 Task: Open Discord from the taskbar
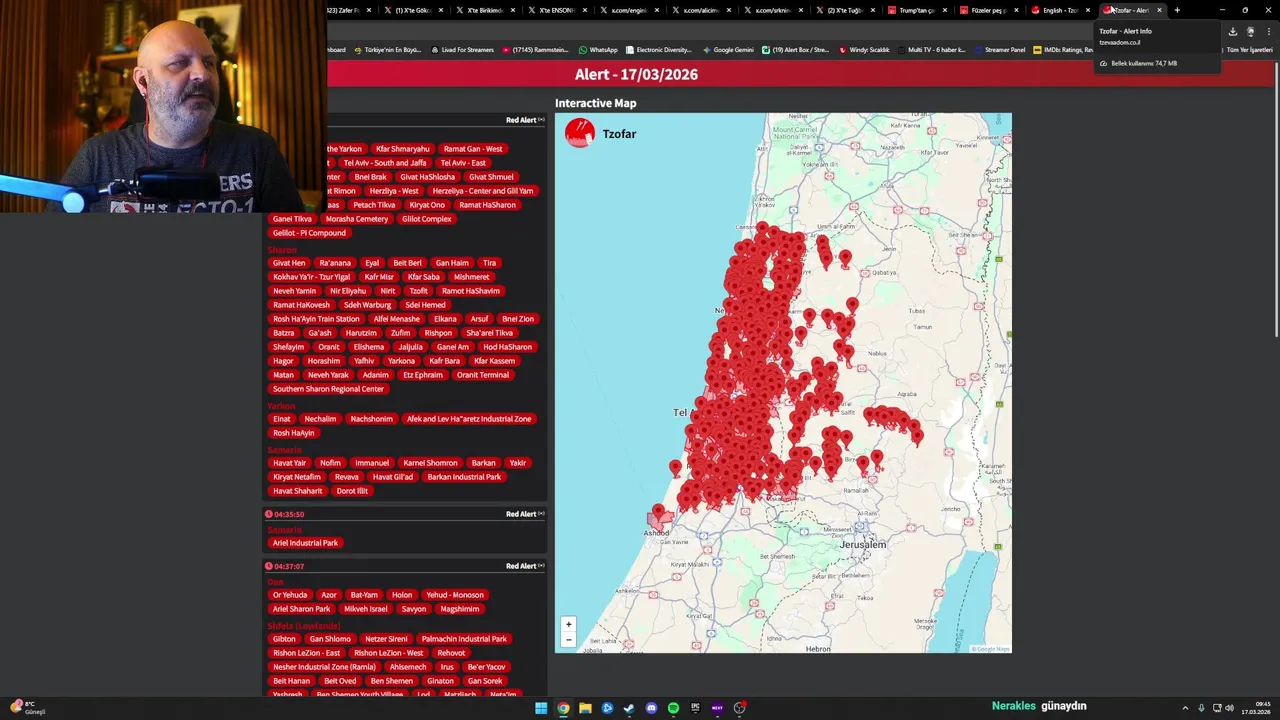(x=651, y=708)
